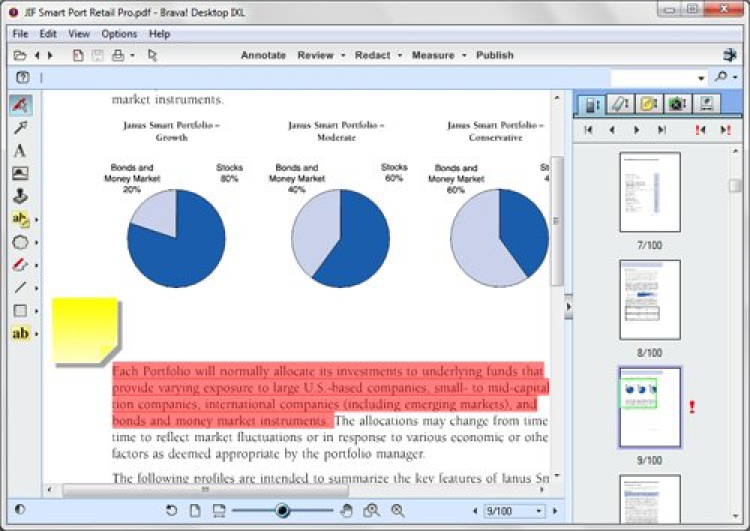Click the Publish button
Image resolution: width=750 pixels, height=531 pixels.
tap(495, 55)
